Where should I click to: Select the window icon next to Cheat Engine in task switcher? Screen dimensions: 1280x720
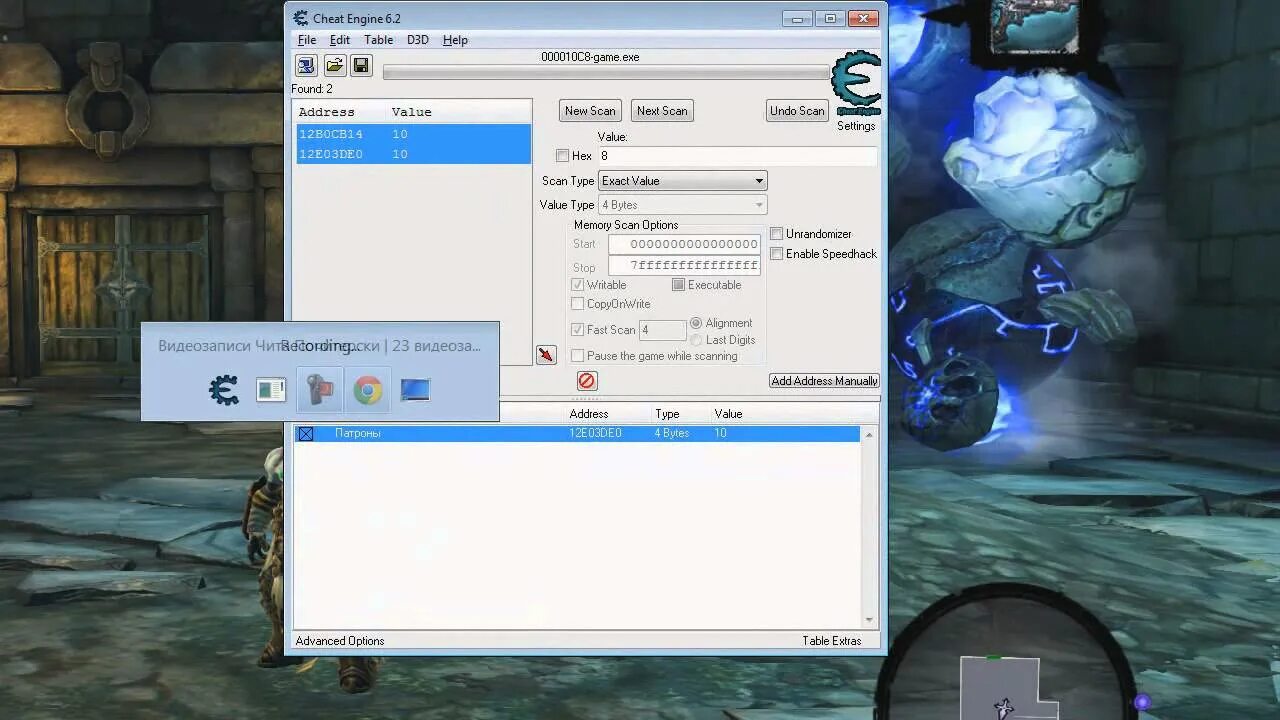tap(271, 390)
